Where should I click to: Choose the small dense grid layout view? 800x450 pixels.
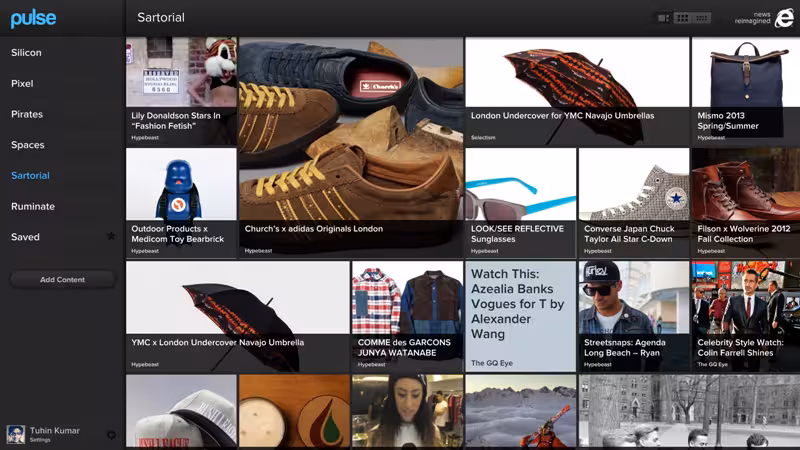pyautogui.click(x=702, y=18)
